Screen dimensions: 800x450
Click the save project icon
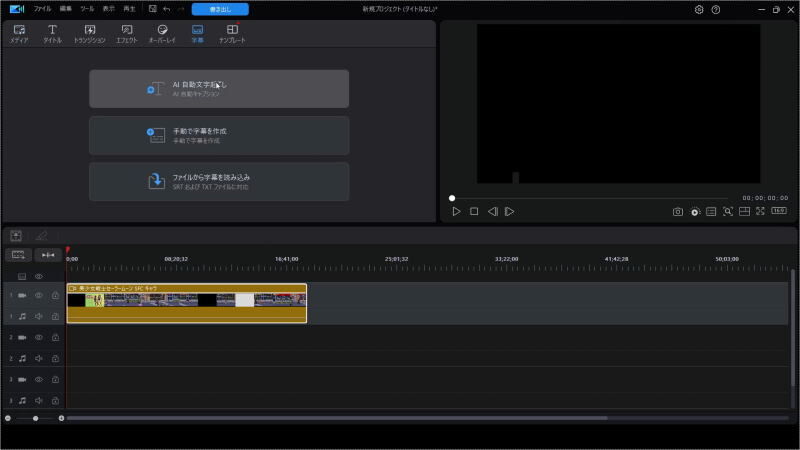point(153,9)
